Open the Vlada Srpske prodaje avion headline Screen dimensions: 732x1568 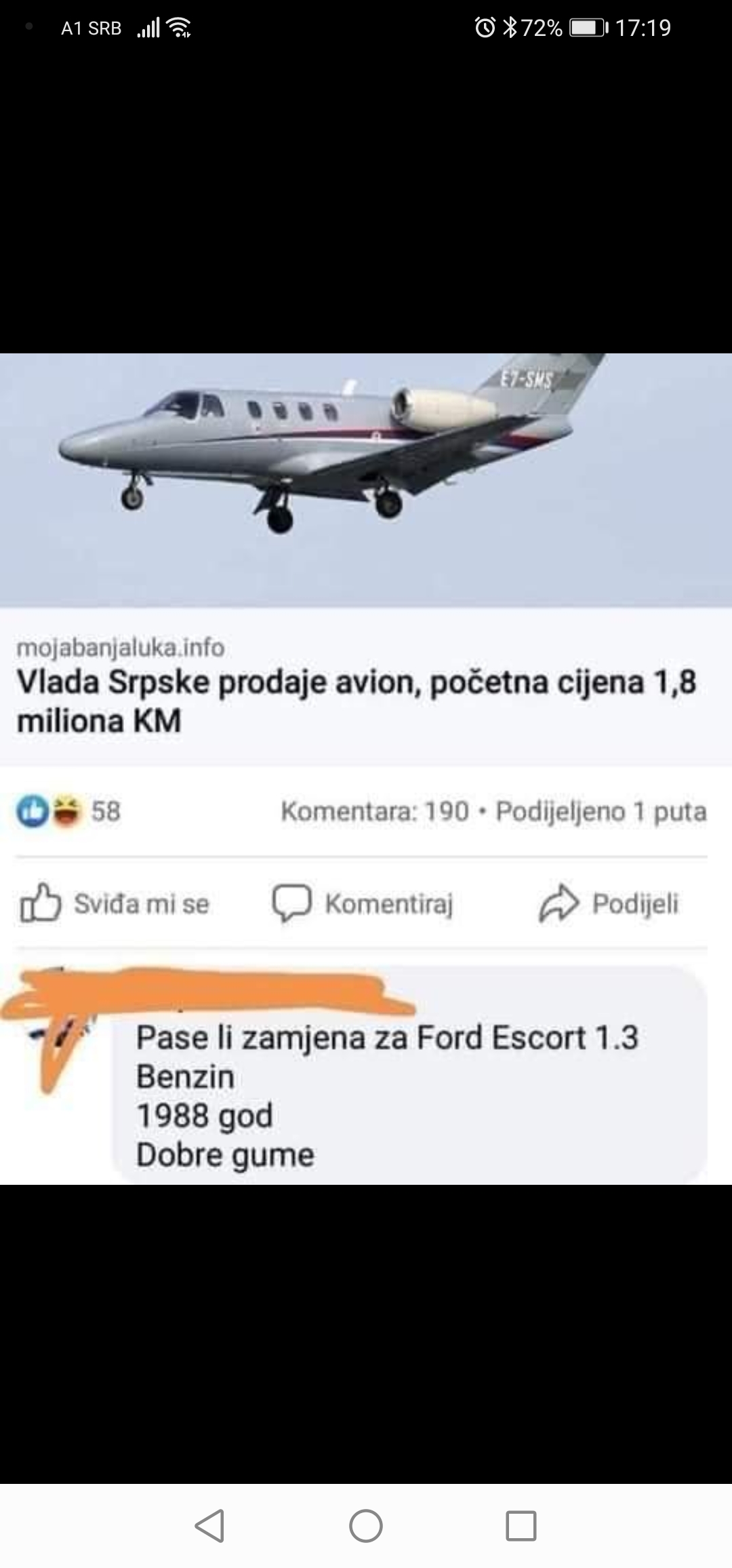point(357,701)
